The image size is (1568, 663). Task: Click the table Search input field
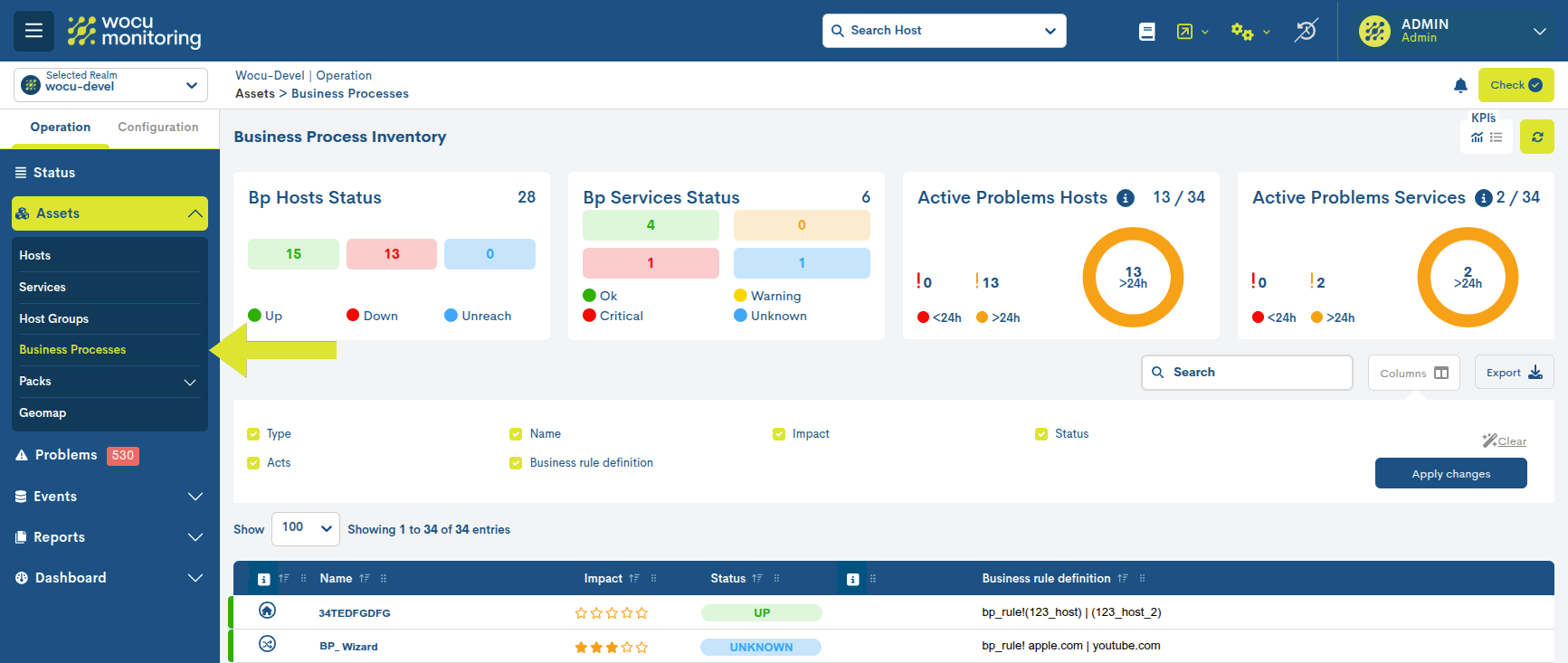pos(1247,373)
